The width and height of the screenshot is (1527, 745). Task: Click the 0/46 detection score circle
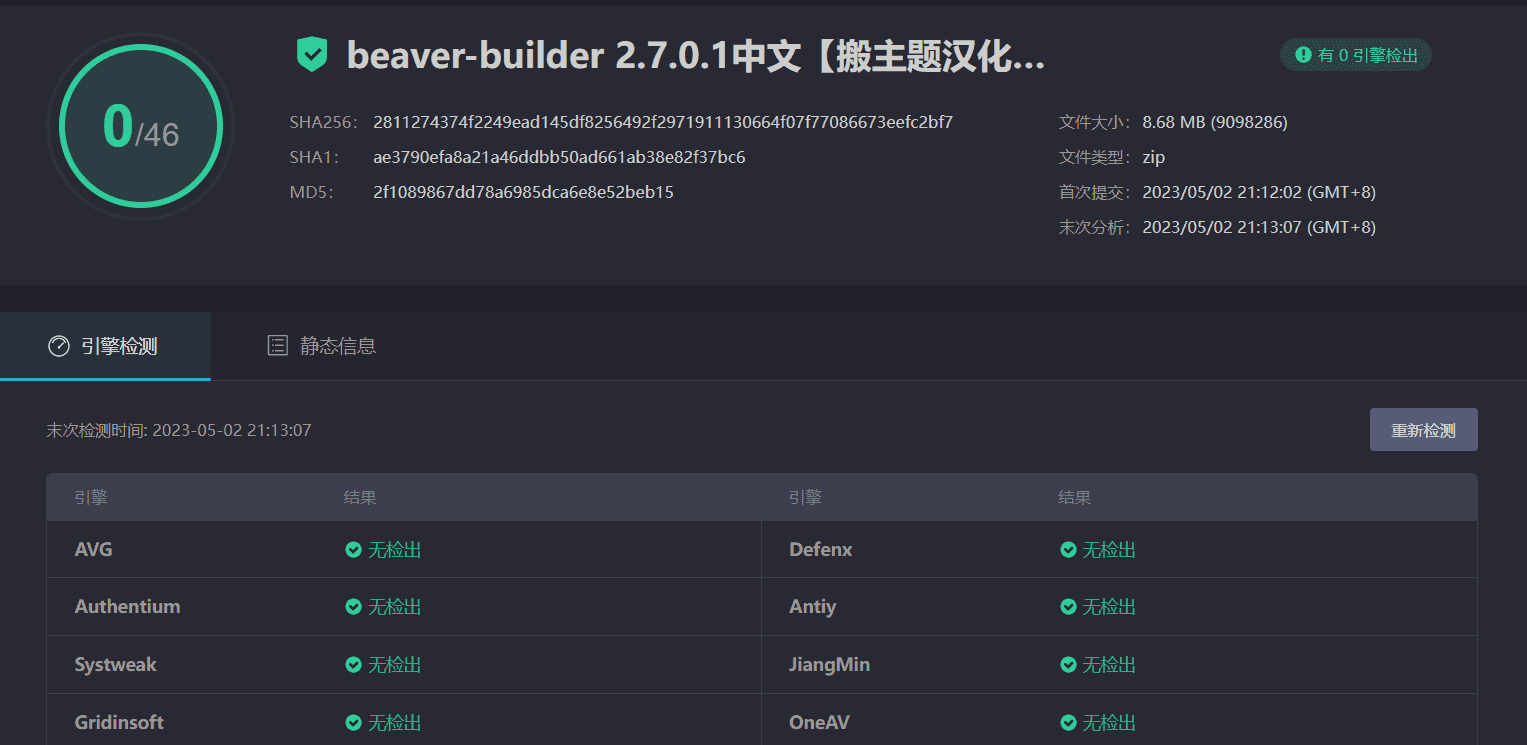pos(140,125)
